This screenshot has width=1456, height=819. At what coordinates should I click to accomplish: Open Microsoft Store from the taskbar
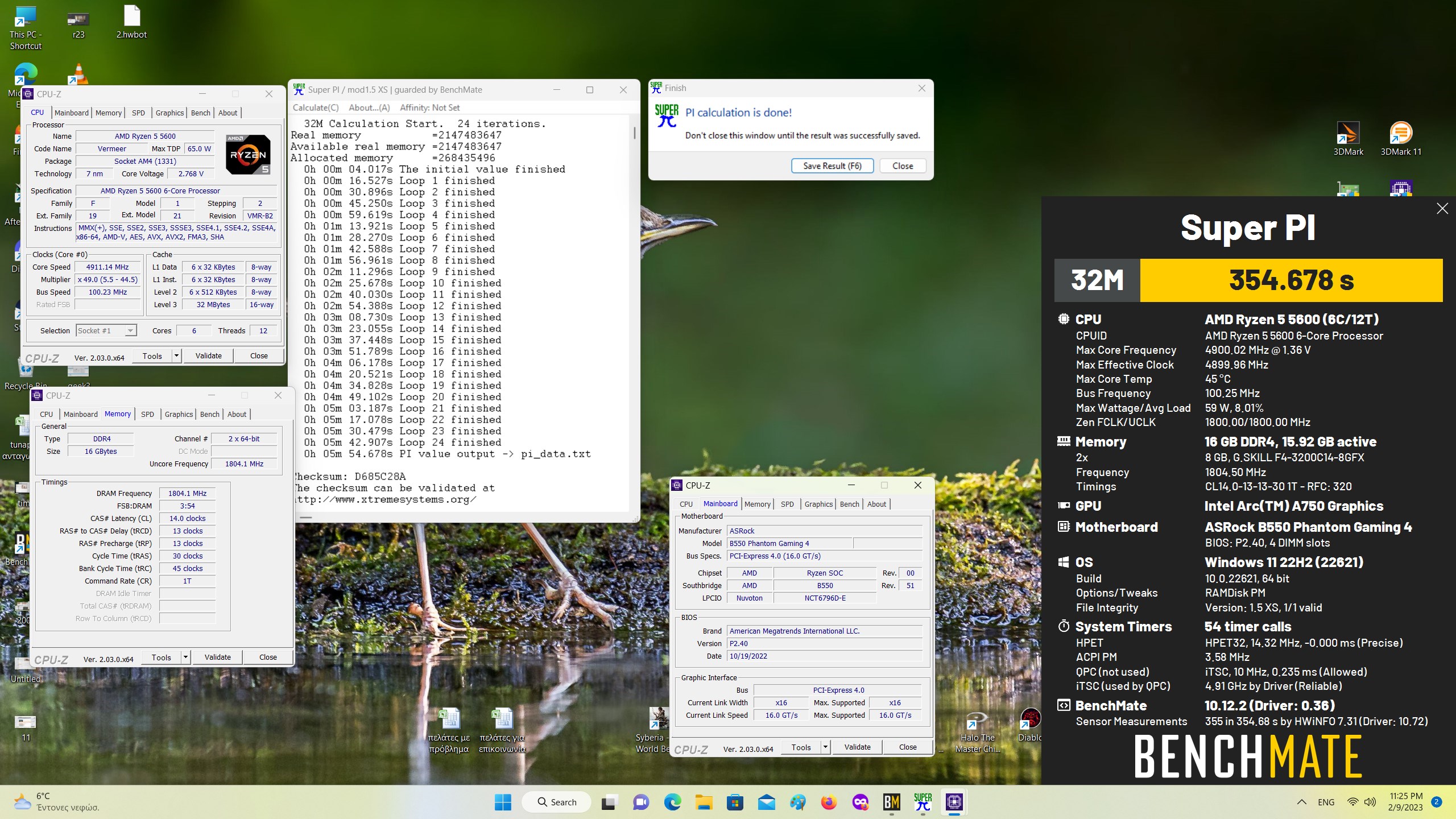point(735,802)
